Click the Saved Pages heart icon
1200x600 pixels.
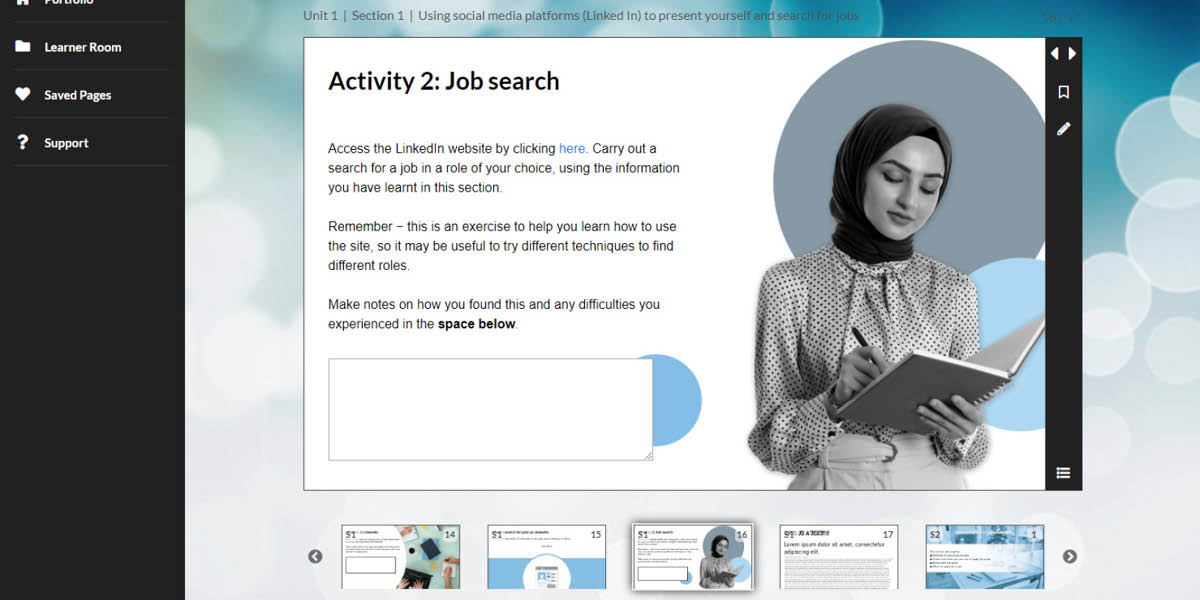coord(23,94)
